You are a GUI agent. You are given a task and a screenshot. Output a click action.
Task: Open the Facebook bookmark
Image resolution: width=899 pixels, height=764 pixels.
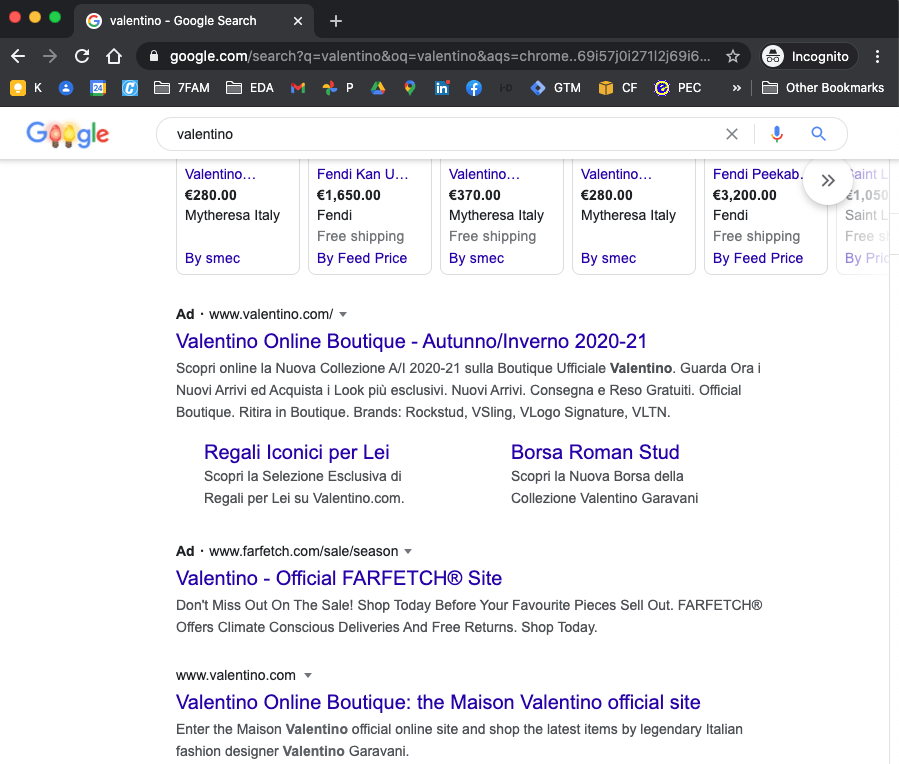474,88
